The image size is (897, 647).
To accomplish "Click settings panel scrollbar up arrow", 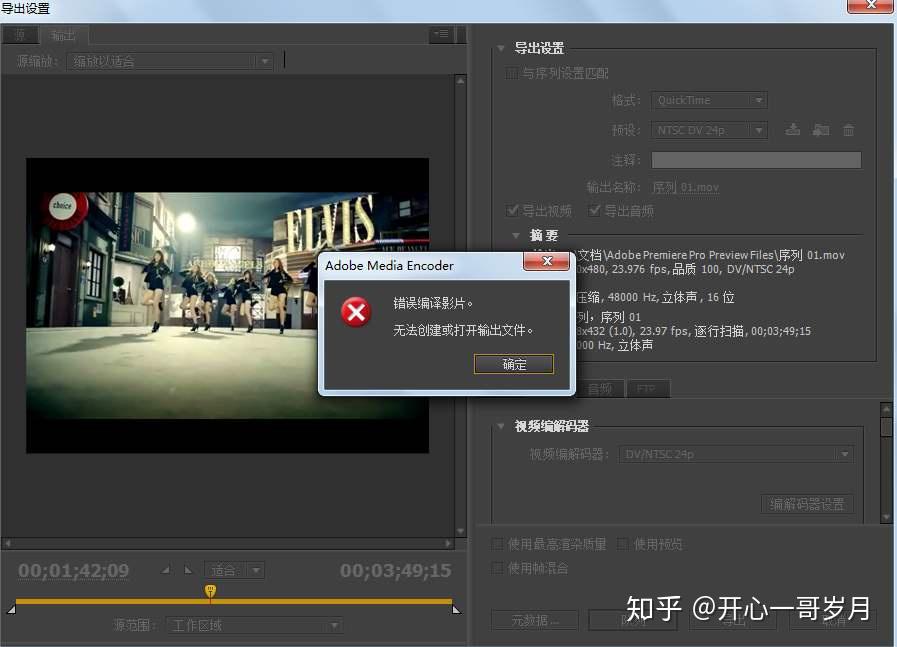I will 886,408.
